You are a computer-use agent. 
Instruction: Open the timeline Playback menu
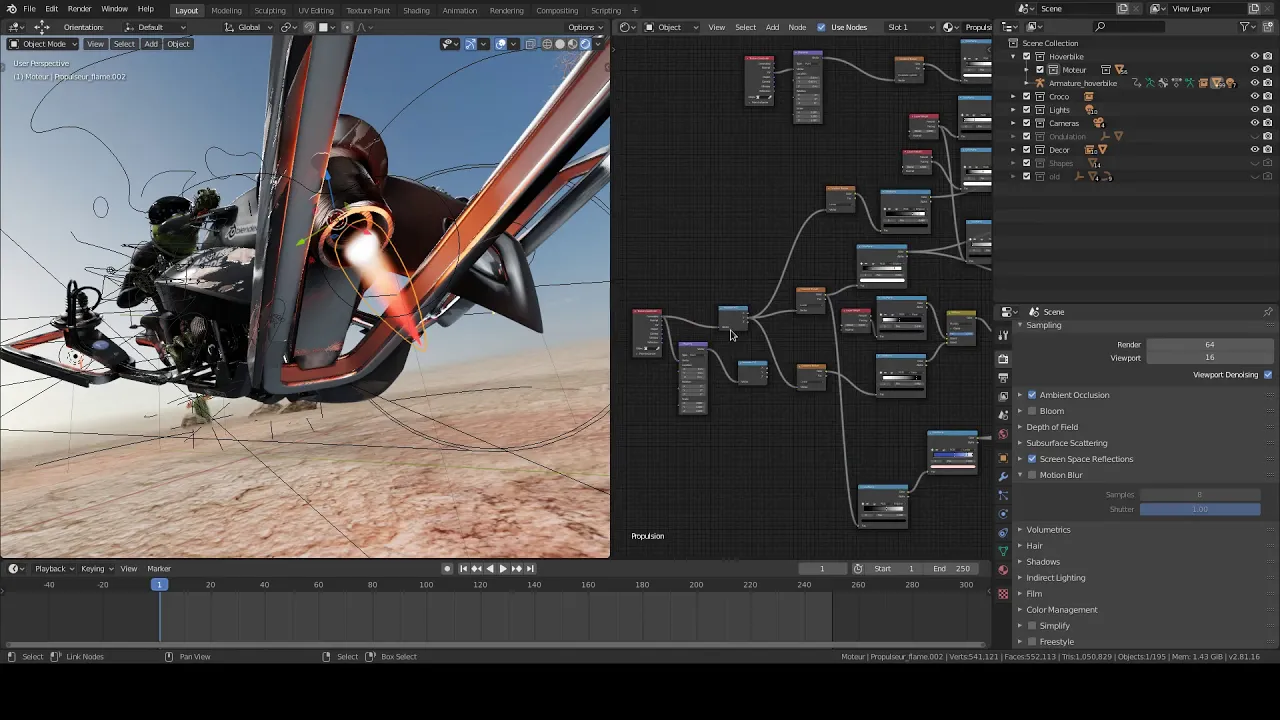[x=54, y=569]
